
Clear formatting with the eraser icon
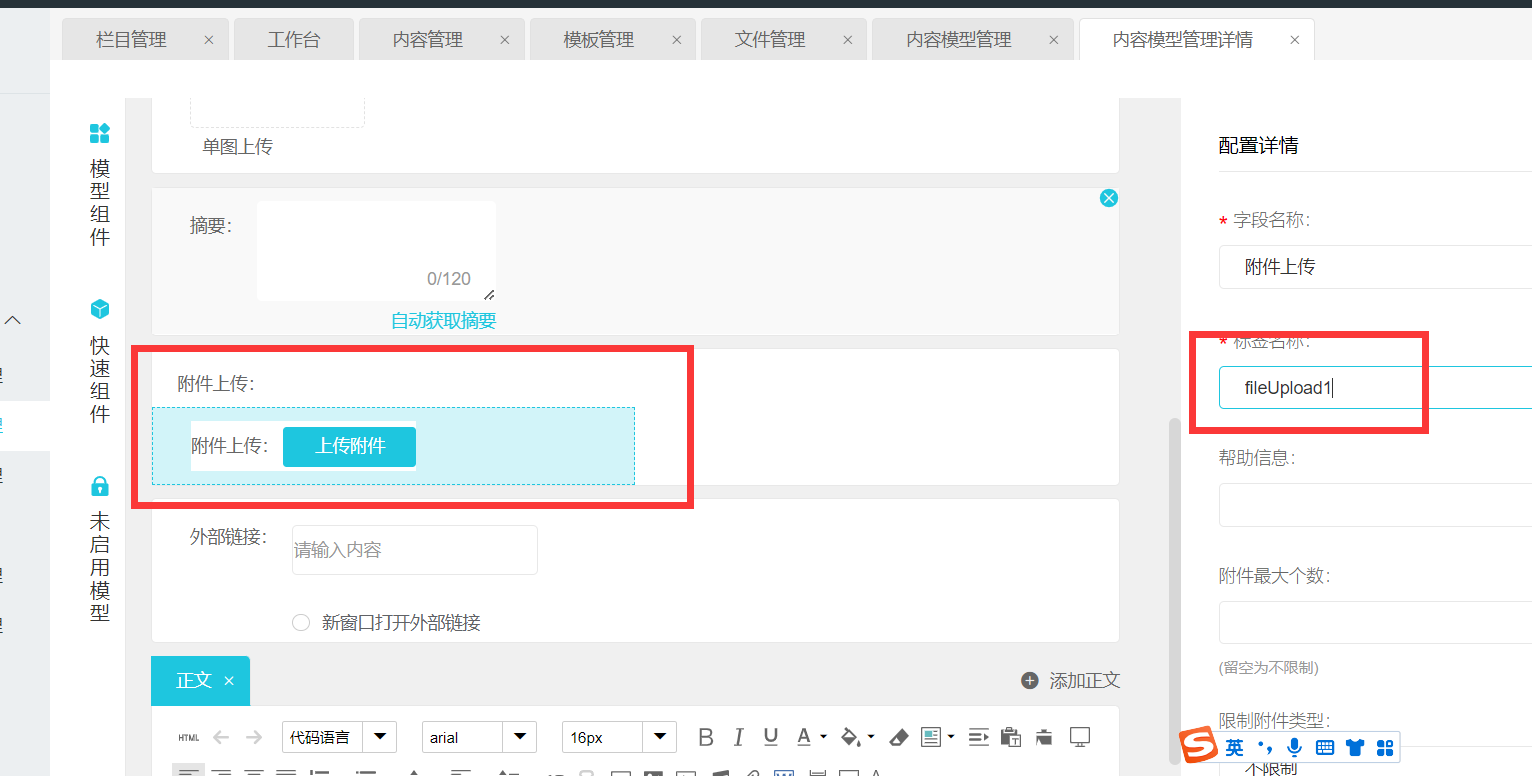click(x=898, y=738)
